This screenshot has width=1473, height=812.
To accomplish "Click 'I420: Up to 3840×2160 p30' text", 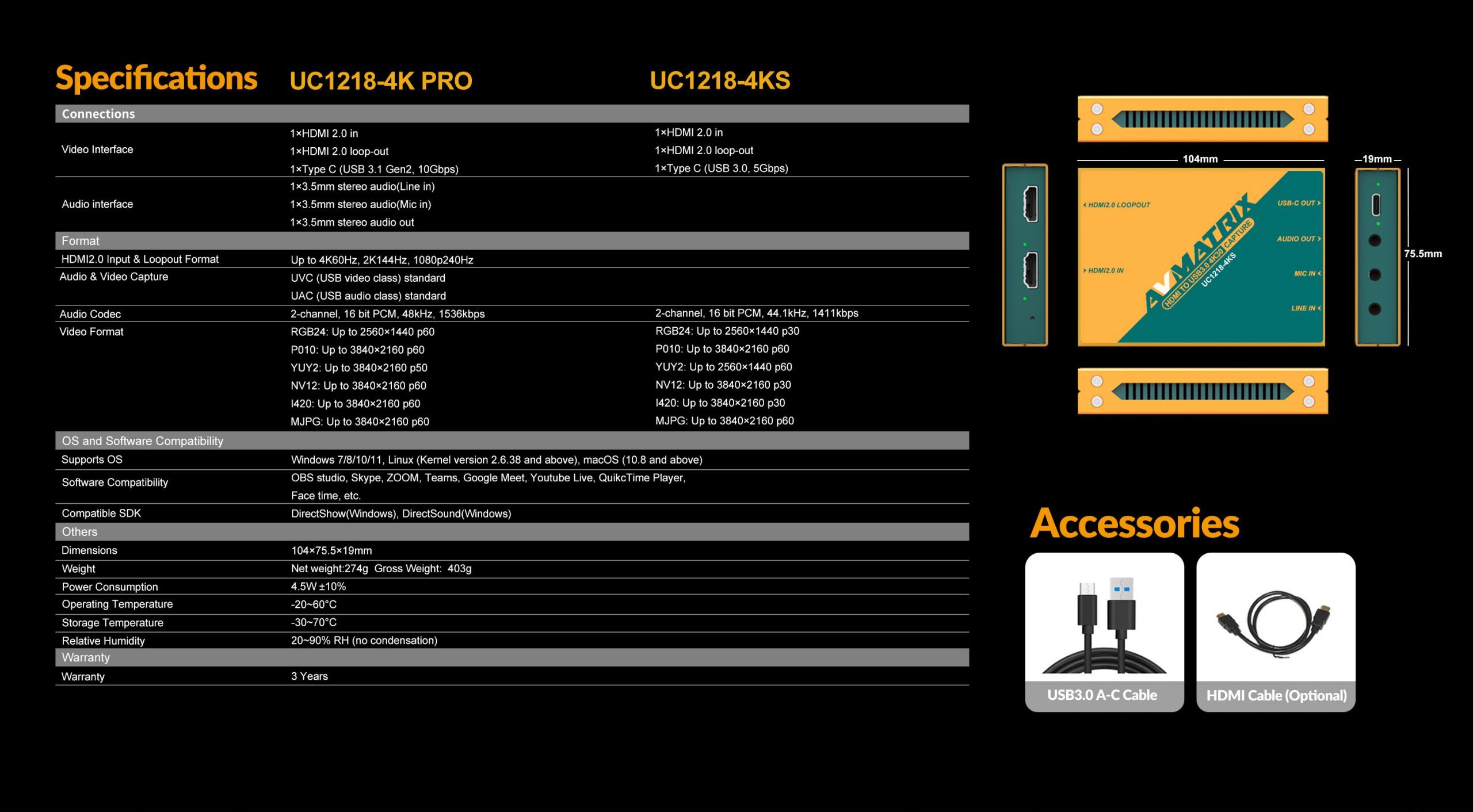I will coord(720,403).
